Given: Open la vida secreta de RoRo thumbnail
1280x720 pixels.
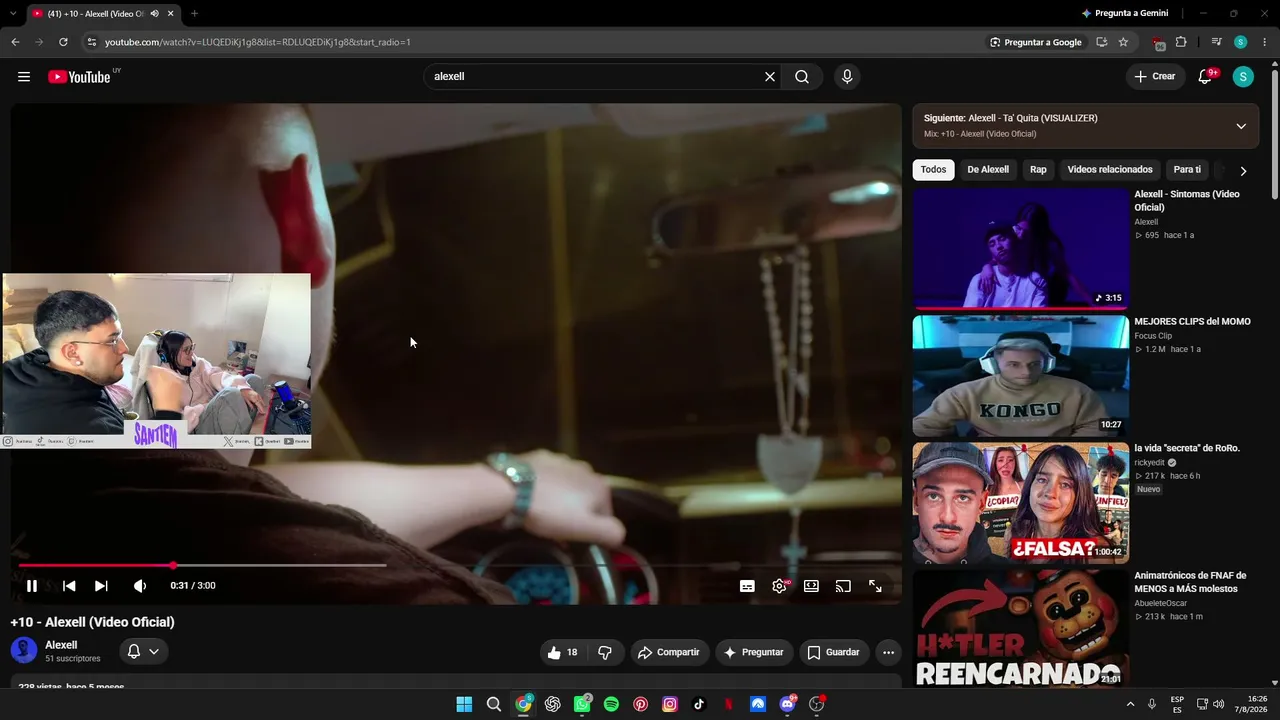Looking at the screenshot, I should coord(1021,503).
